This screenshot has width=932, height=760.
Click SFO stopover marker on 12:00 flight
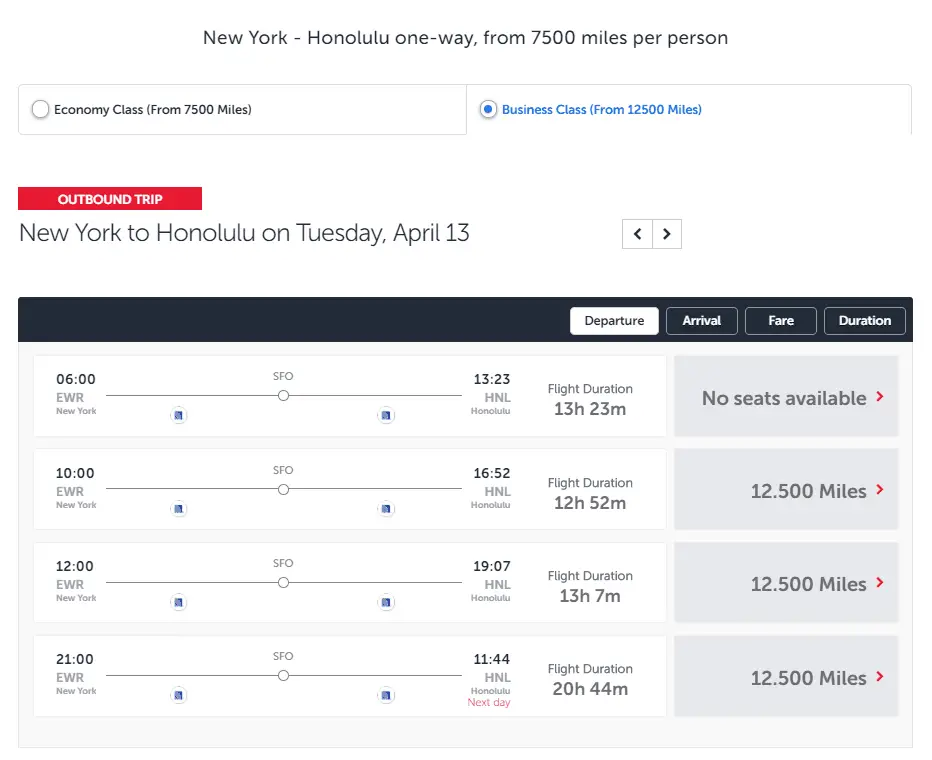283,583
